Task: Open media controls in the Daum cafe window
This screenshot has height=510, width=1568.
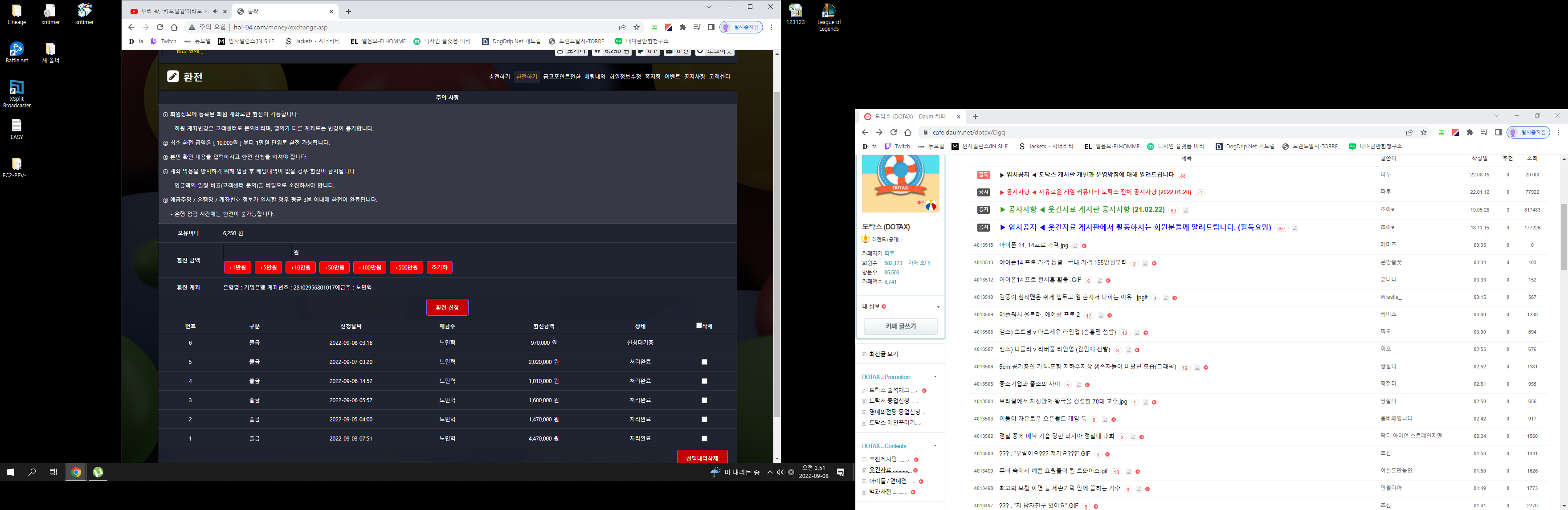Action: click(x=1484, y=132)
